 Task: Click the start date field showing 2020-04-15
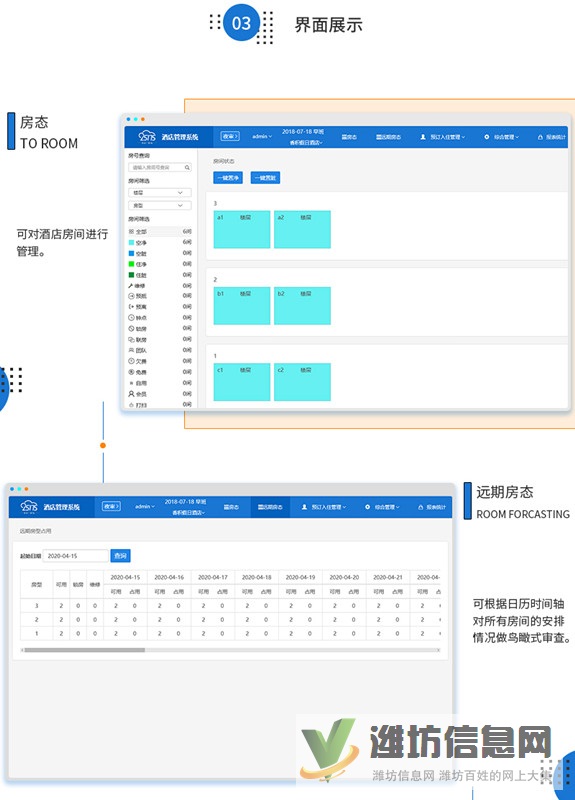tap(76, 556)
